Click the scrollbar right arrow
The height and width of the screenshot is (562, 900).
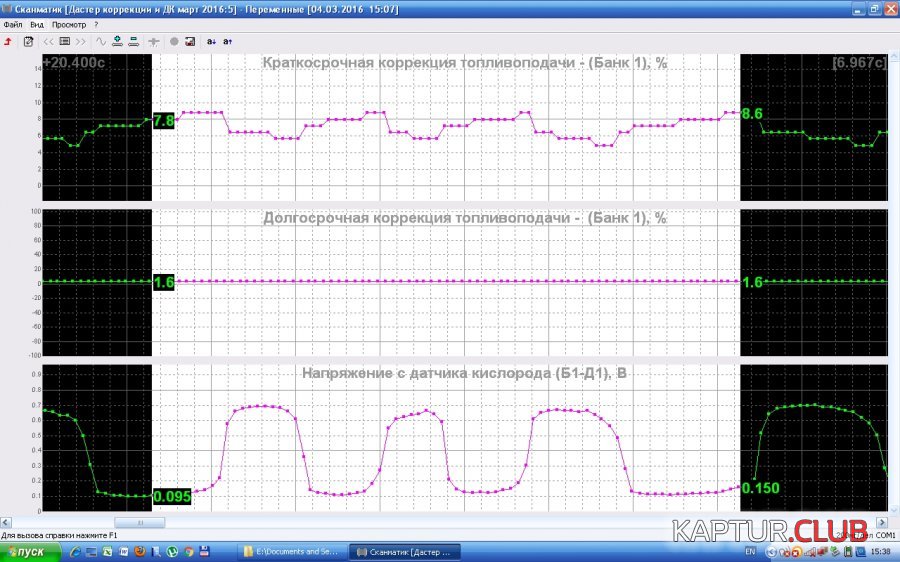point(882,522)
